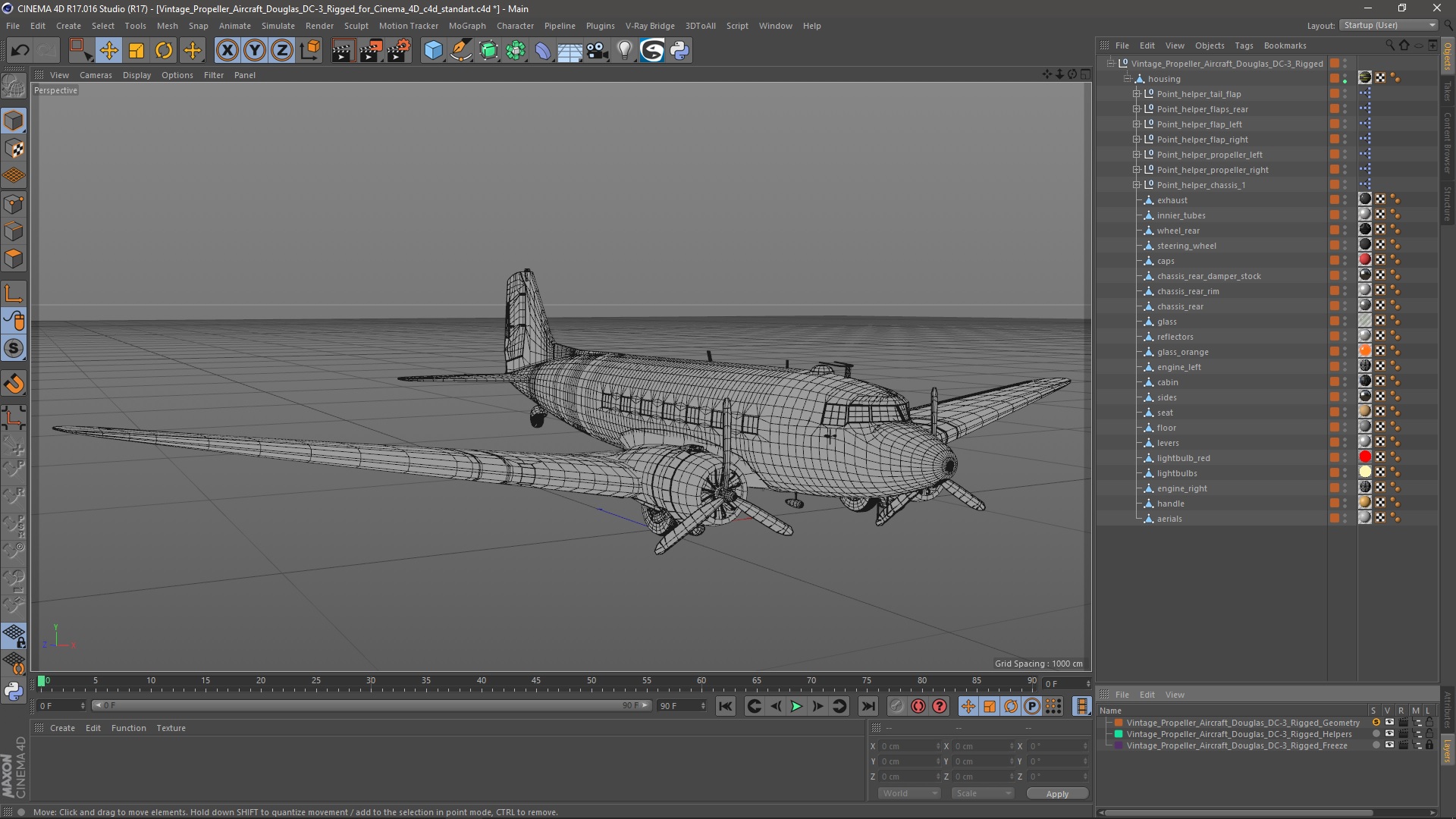Viewport: 1456px width, 819px height.
Task: Click the orange material tag on glass_orange
Action: (1365, 350)
